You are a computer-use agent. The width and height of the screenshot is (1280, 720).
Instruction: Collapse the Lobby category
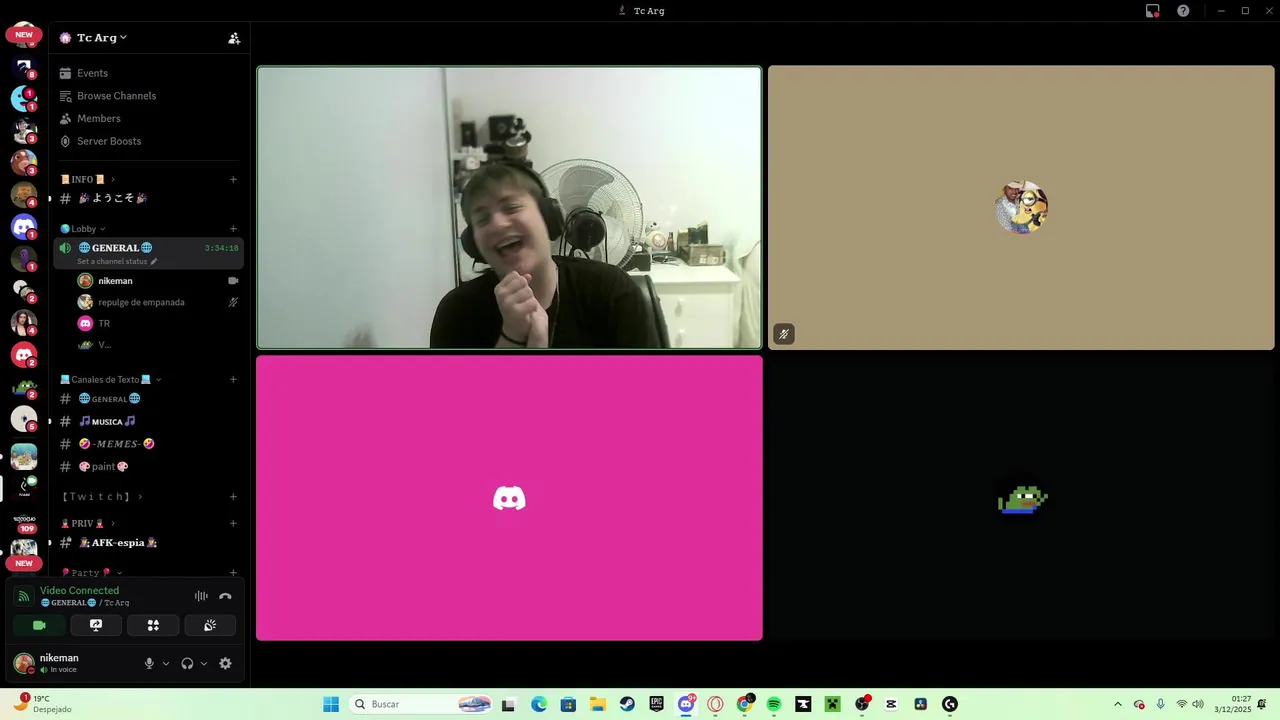click(x=83, y=229)
